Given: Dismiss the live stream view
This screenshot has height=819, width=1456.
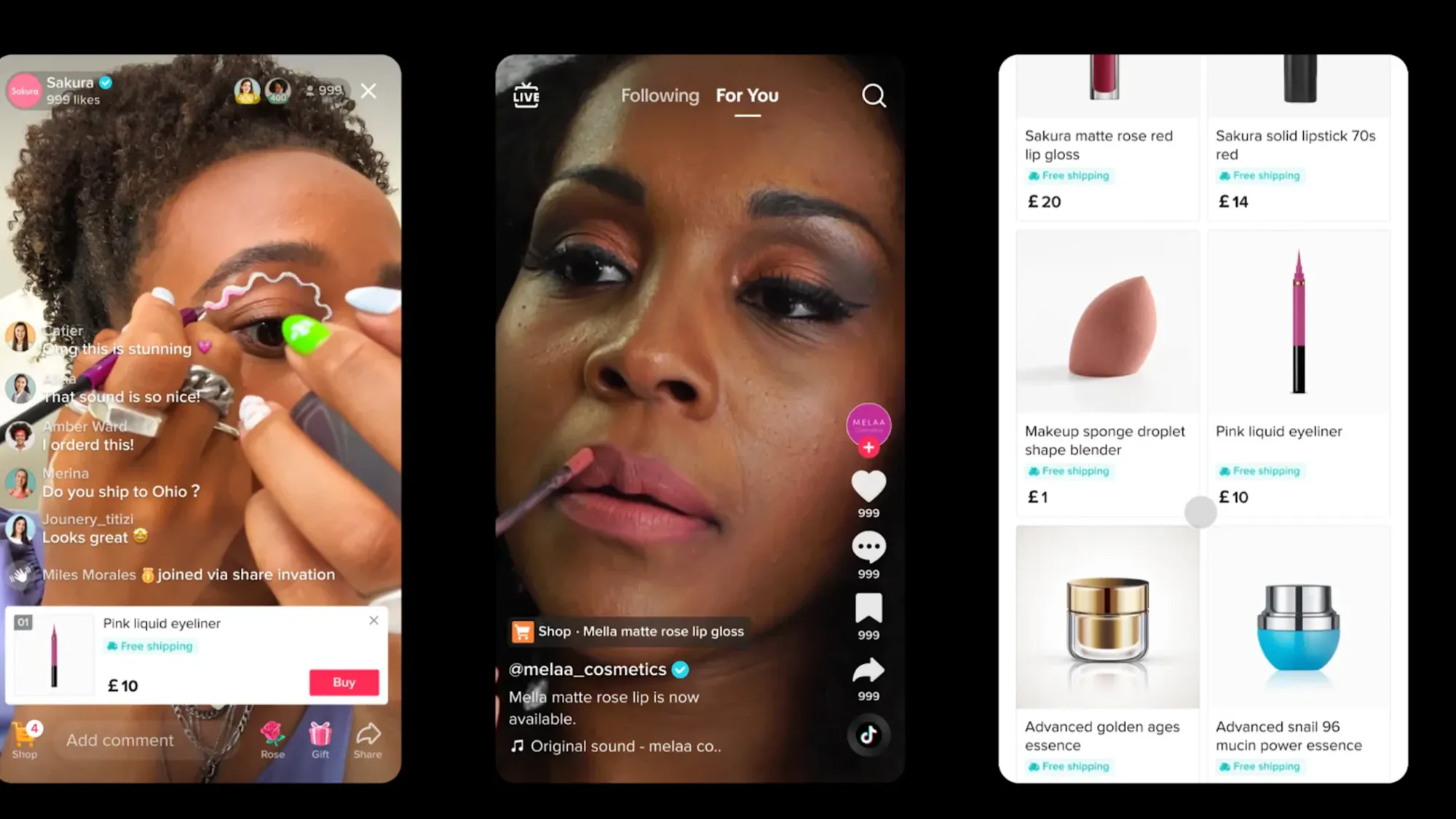Looking at the screenshot, I should pos(369,90).
